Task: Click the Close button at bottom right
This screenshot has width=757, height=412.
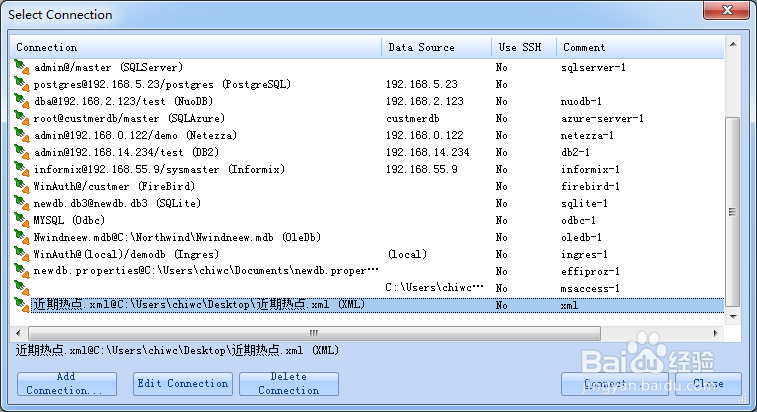Action: click(x=708, y=384)
